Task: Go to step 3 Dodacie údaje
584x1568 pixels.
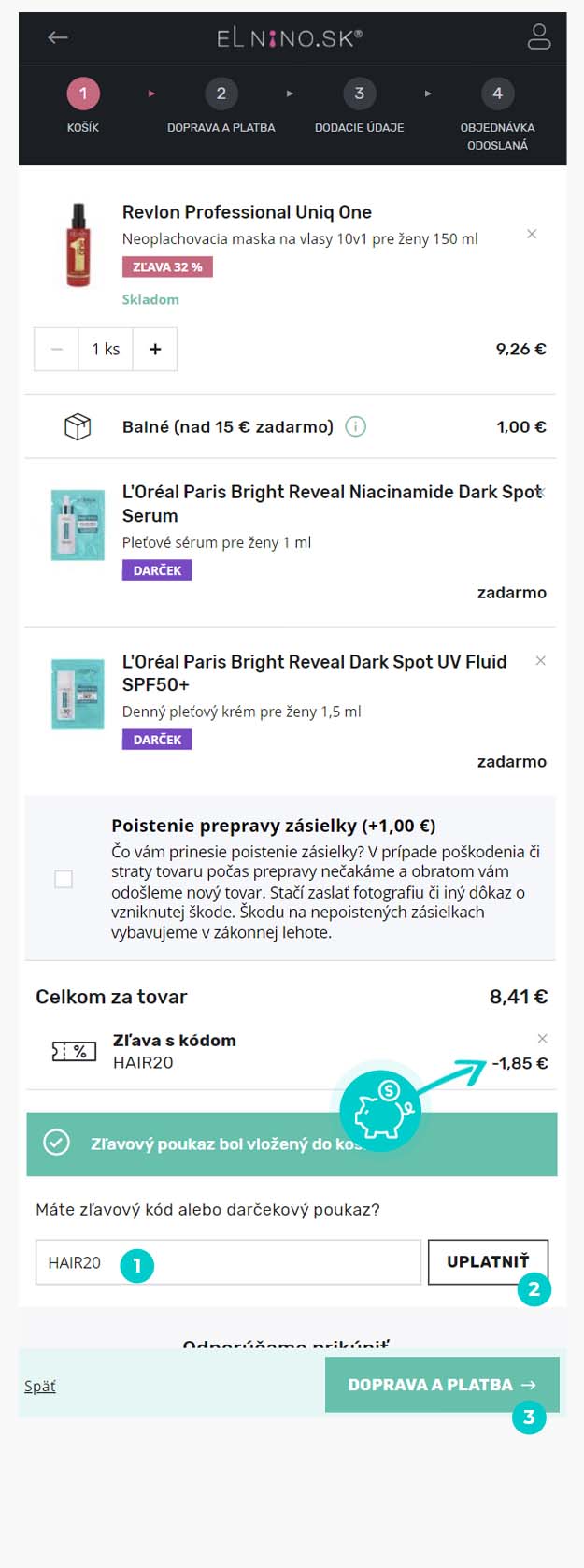Action: [x=360, y=108]
